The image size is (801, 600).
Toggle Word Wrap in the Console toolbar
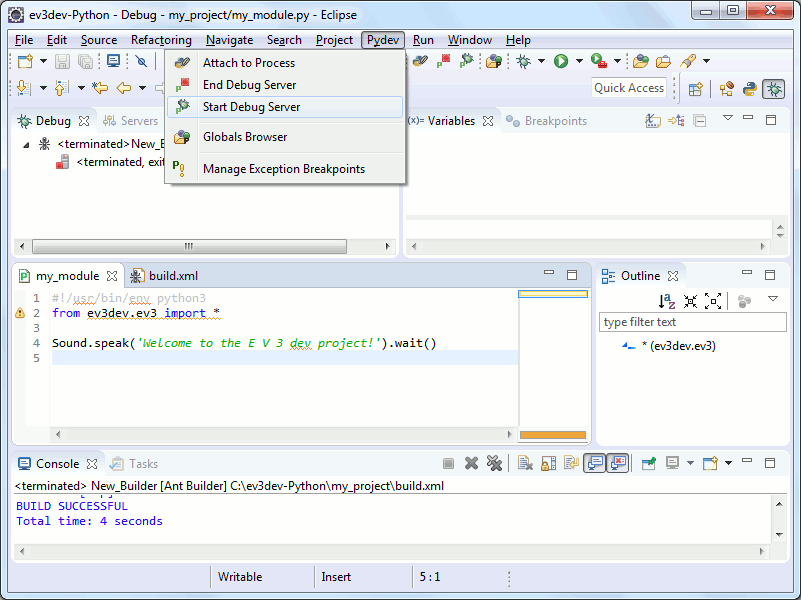[571, 464]
